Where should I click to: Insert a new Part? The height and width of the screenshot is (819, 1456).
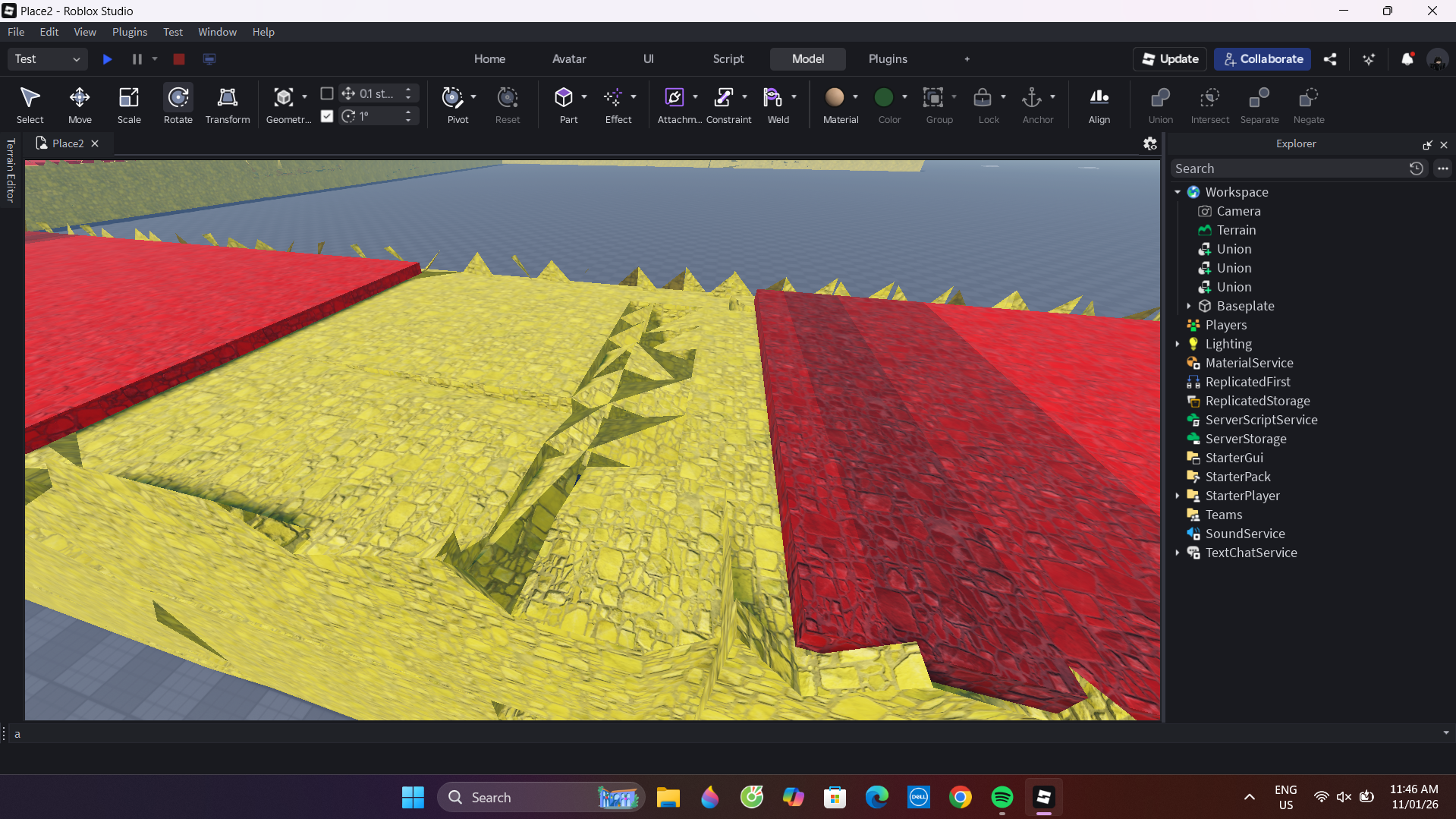click(x=564, y=104)
